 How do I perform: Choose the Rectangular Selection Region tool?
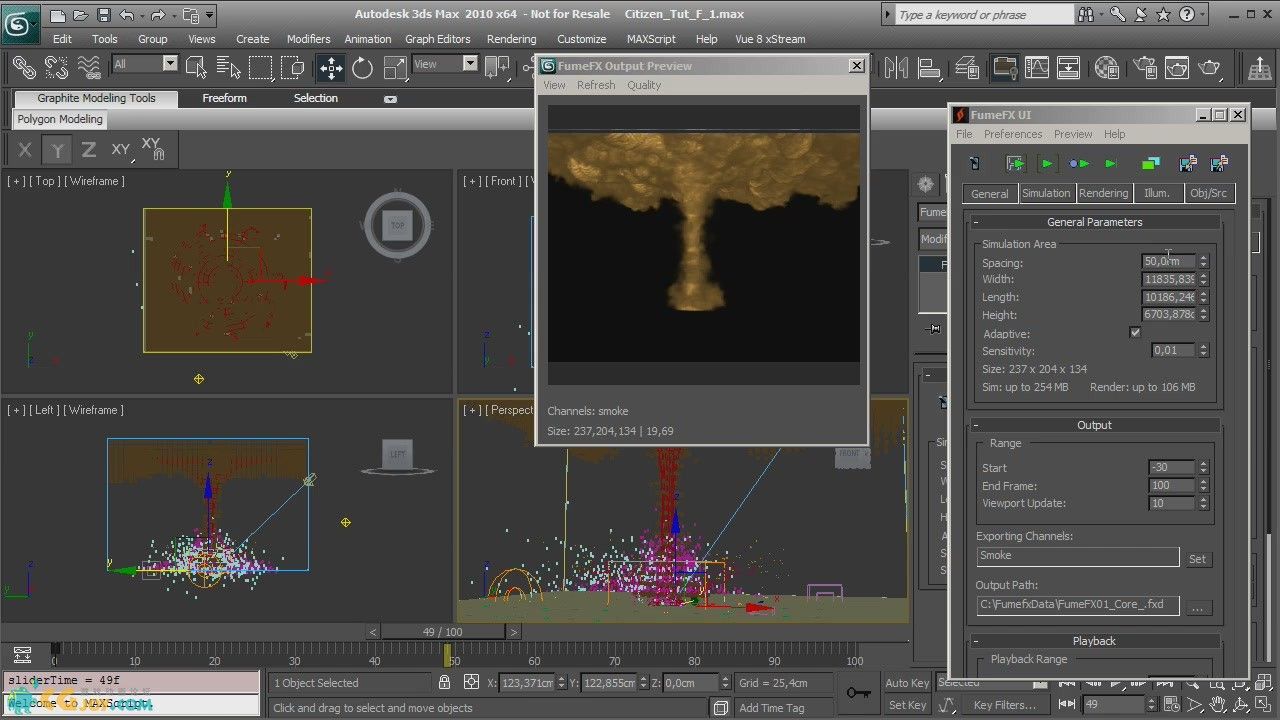[x=261, y=67]
